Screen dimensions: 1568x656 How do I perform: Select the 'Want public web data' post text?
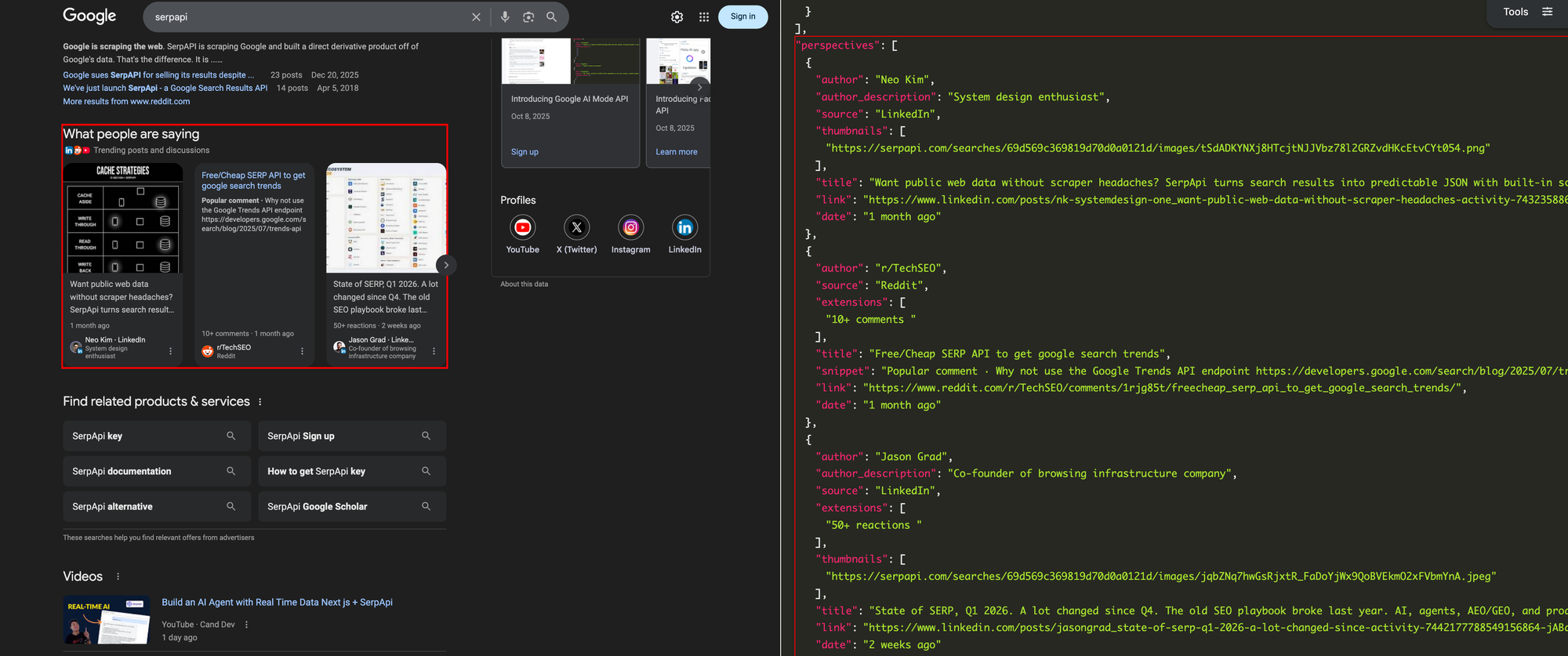(122, 297)
